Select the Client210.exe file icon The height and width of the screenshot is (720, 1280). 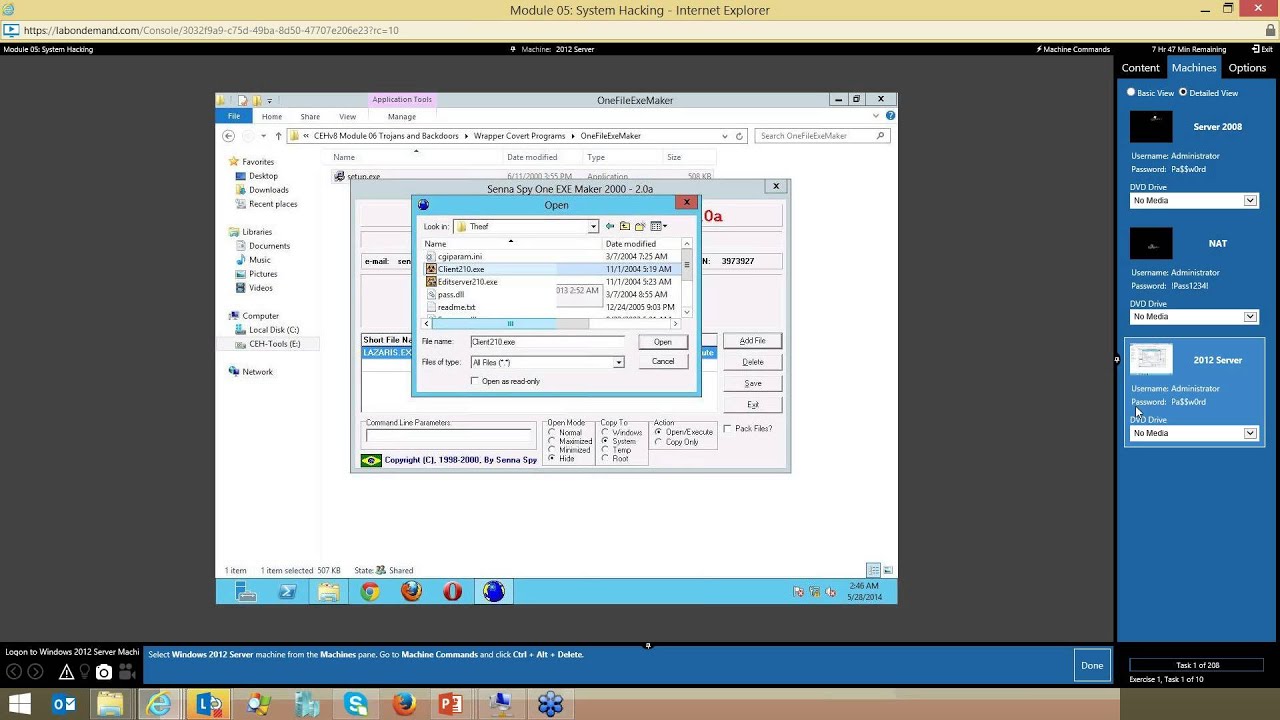pyautogui.click(x=431, y=269)
